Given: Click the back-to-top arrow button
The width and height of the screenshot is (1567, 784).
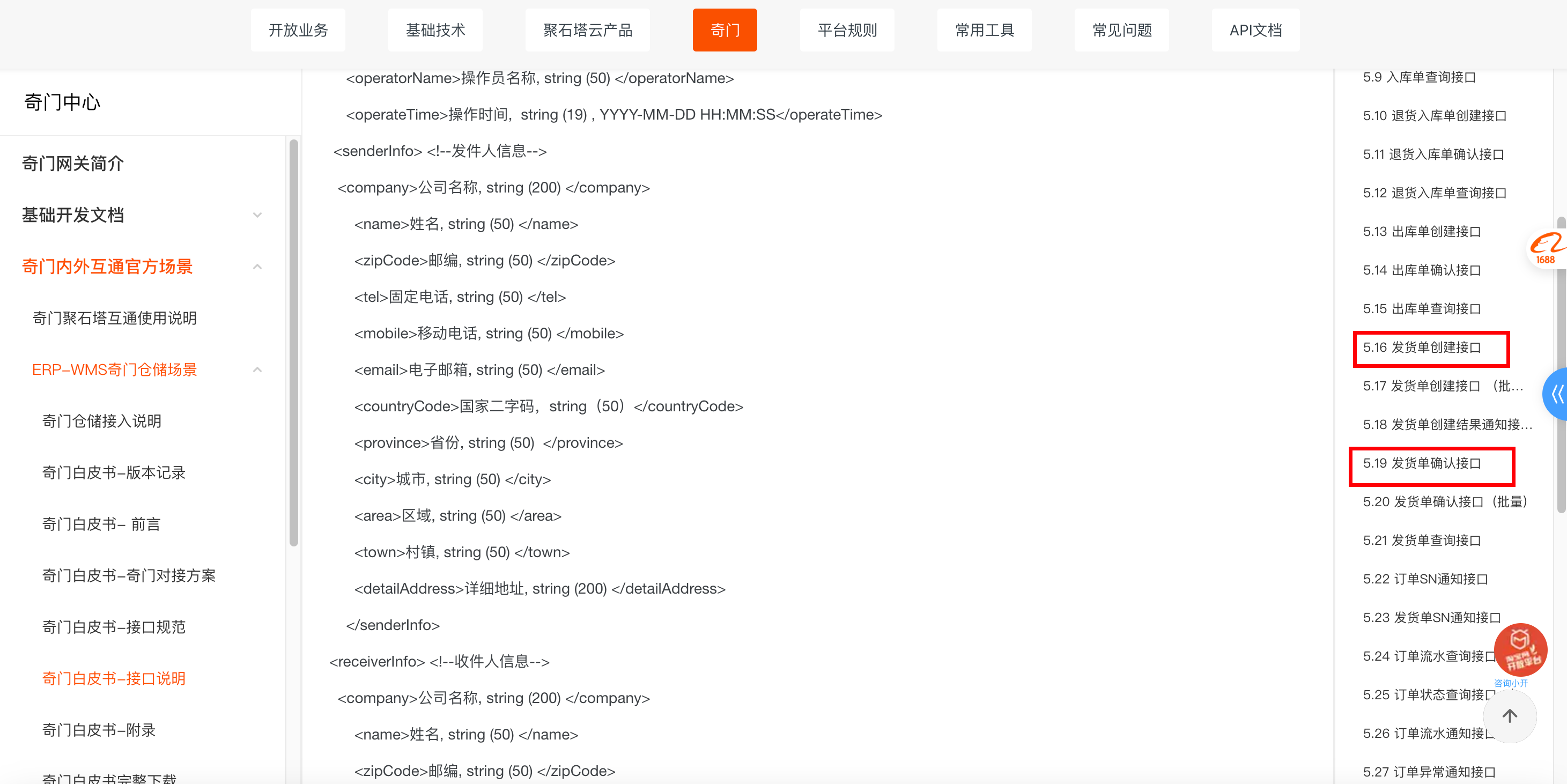Looking at the screenshot, I should click(1510, 716).
